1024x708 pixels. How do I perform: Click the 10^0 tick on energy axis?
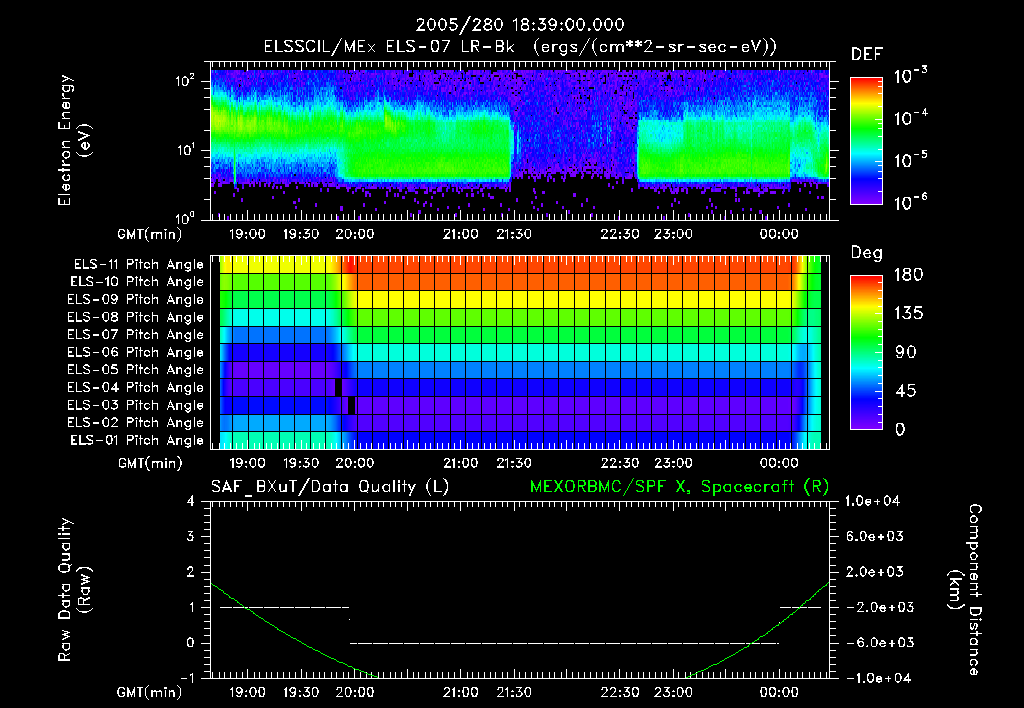point(185,219)
